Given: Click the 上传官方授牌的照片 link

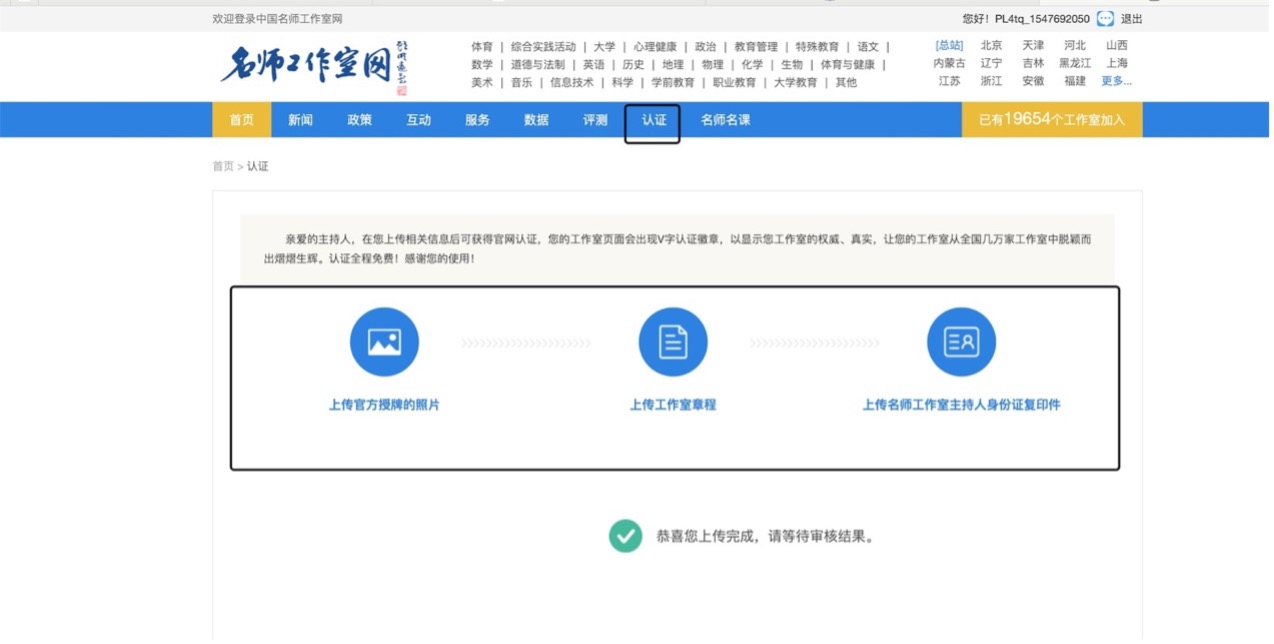Looking at the screenshot, I should [x=384, y=405].
